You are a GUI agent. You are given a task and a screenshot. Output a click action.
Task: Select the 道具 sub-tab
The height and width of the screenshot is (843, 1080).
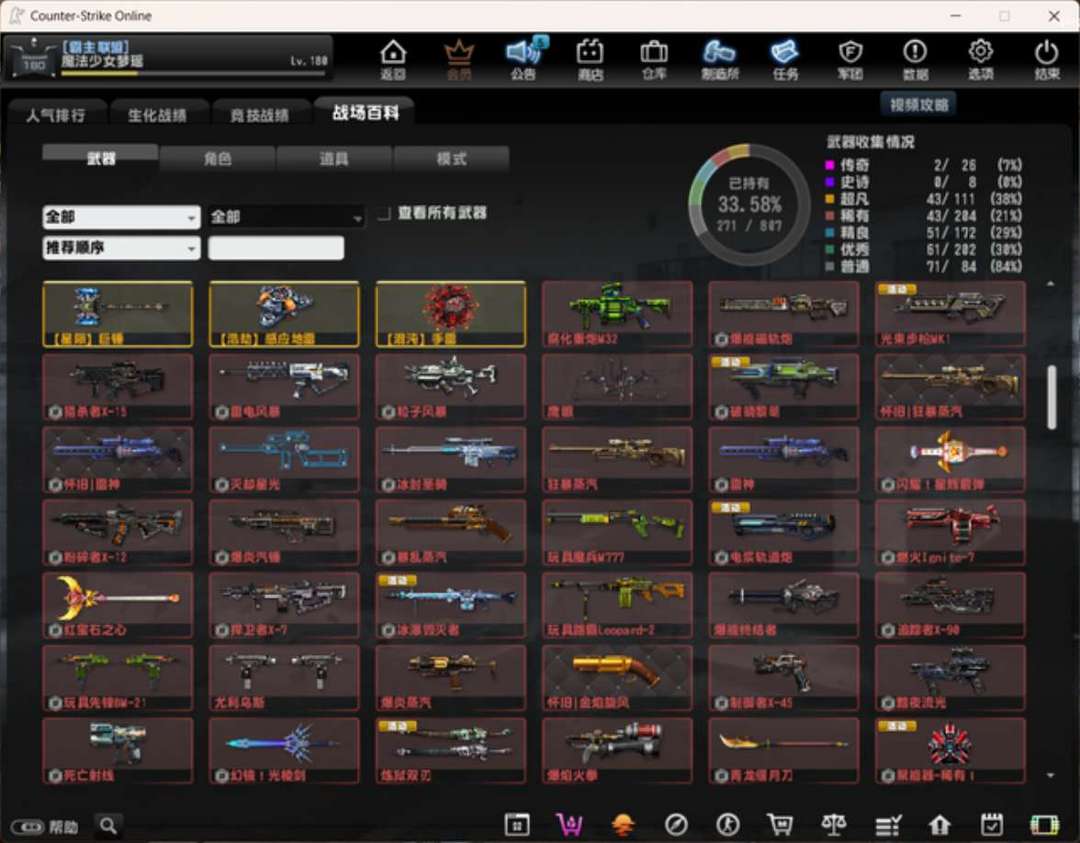coord(334,158)
